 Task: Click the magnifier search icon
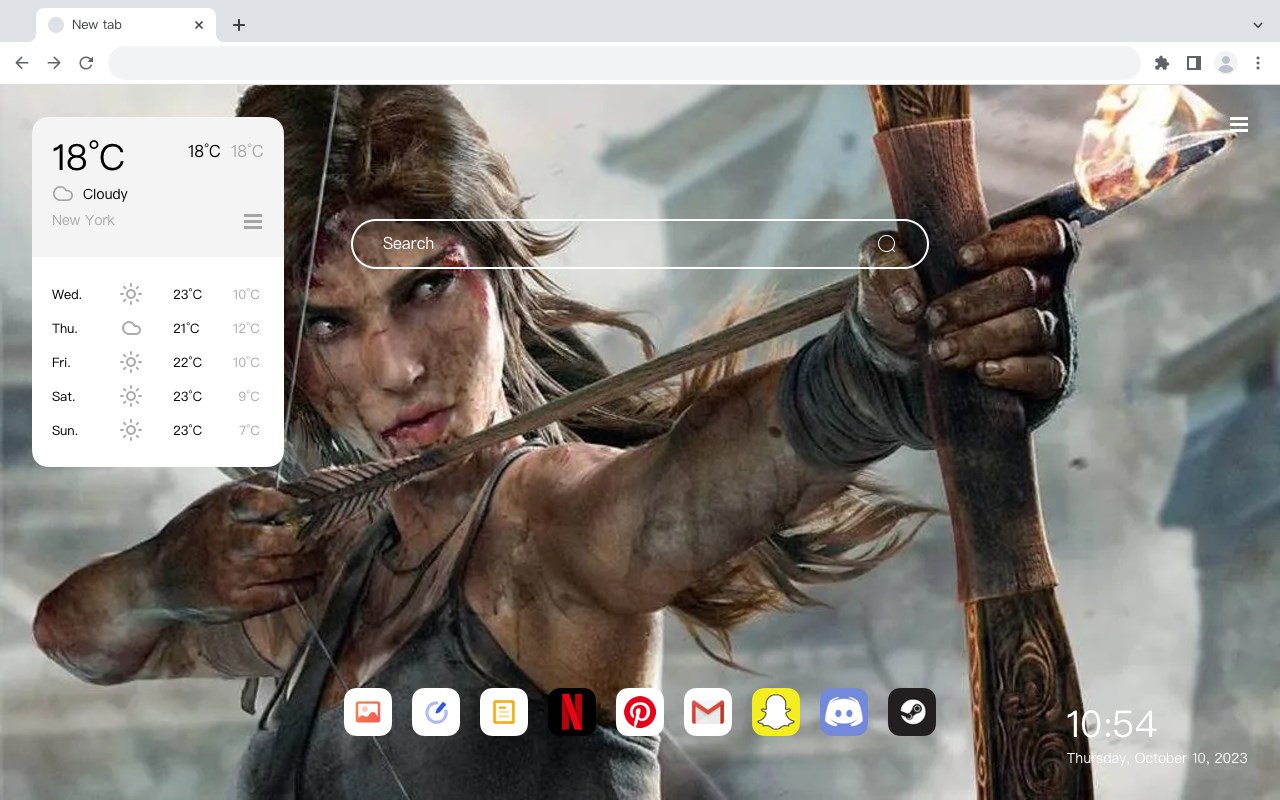pyautogui.click(x=887, y=244)
